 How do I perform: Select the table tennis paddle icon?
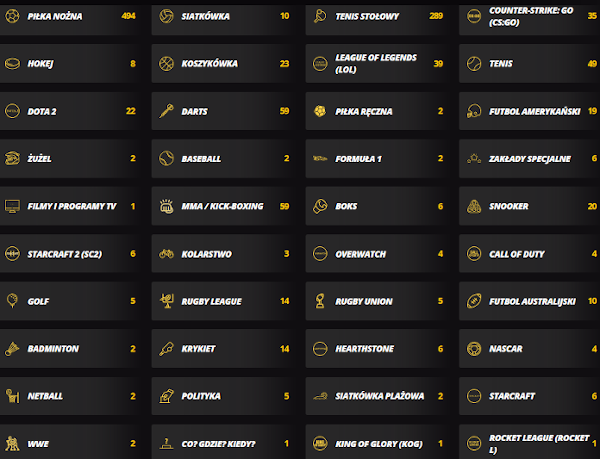(320, 16)
